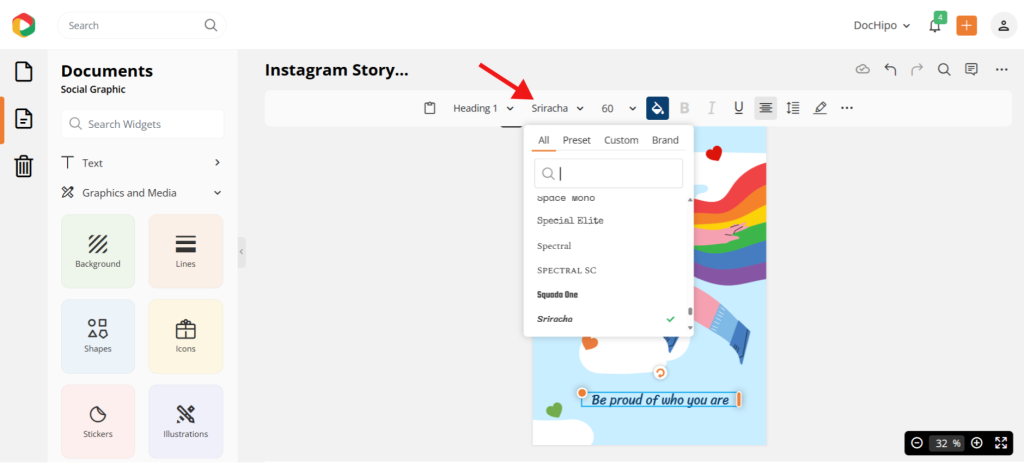Click the text color fill bucket icon
The width and height of the screenshot is (1024, 463).
(x=658, y=108)
